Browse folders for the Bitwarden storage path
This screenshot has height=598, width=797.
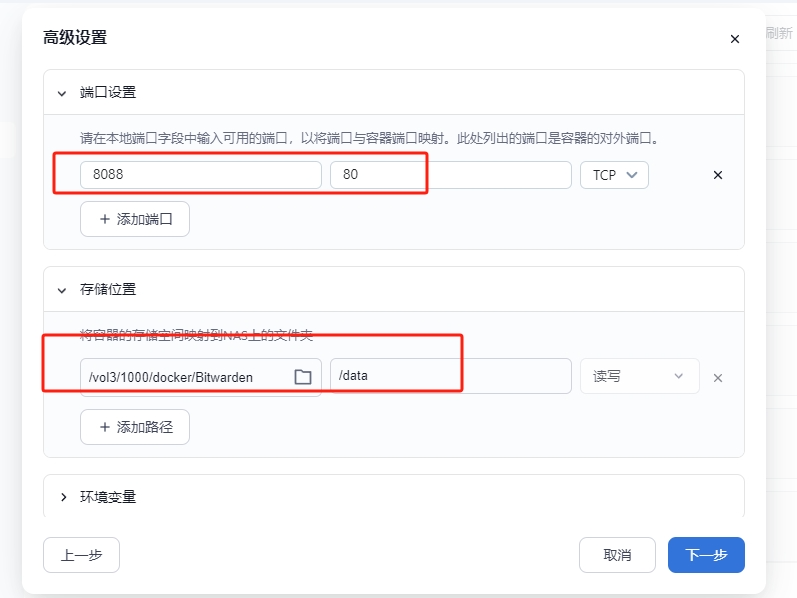(x=303, y=377)
